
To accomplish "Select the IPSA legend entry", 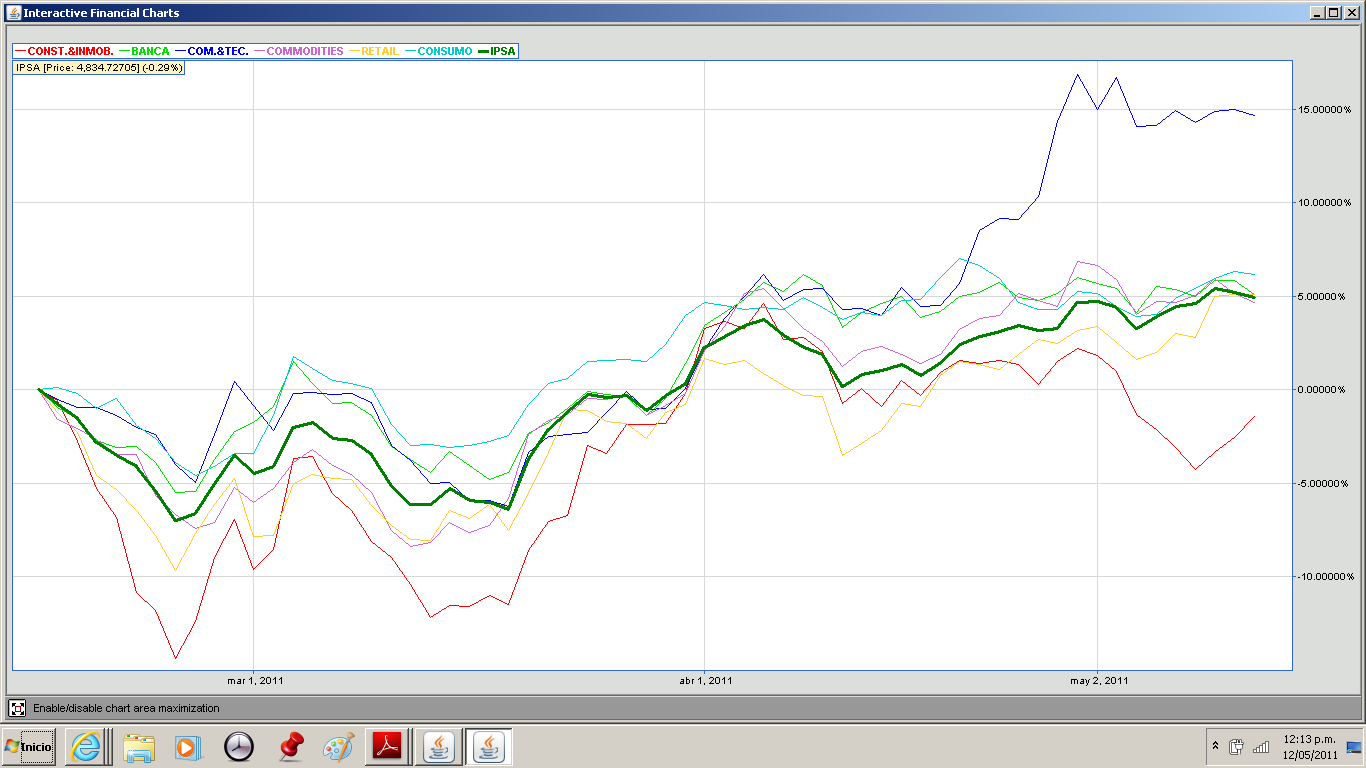I will tap(498, 51).
